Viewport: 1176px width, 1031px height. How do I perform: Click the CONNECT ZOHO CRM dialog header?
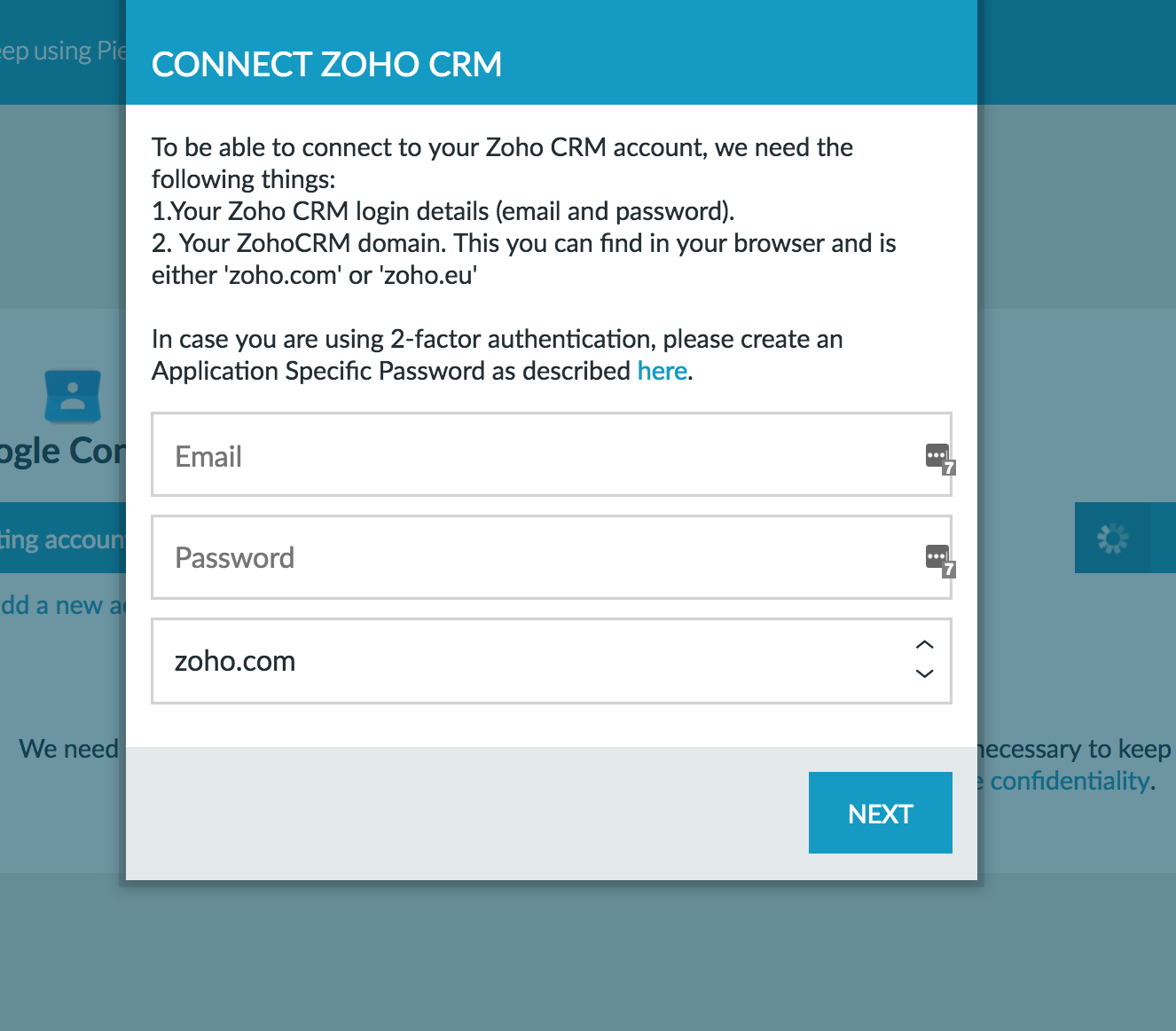point(552,53)
